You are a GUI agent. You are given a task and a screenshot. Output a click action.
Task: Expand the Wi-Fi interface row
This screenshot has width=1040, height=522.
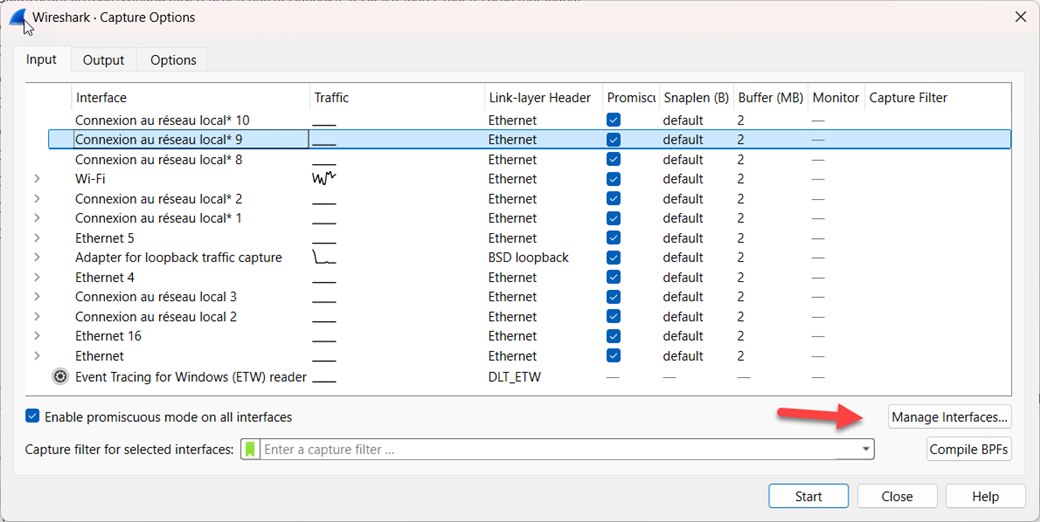click(37, 178)
